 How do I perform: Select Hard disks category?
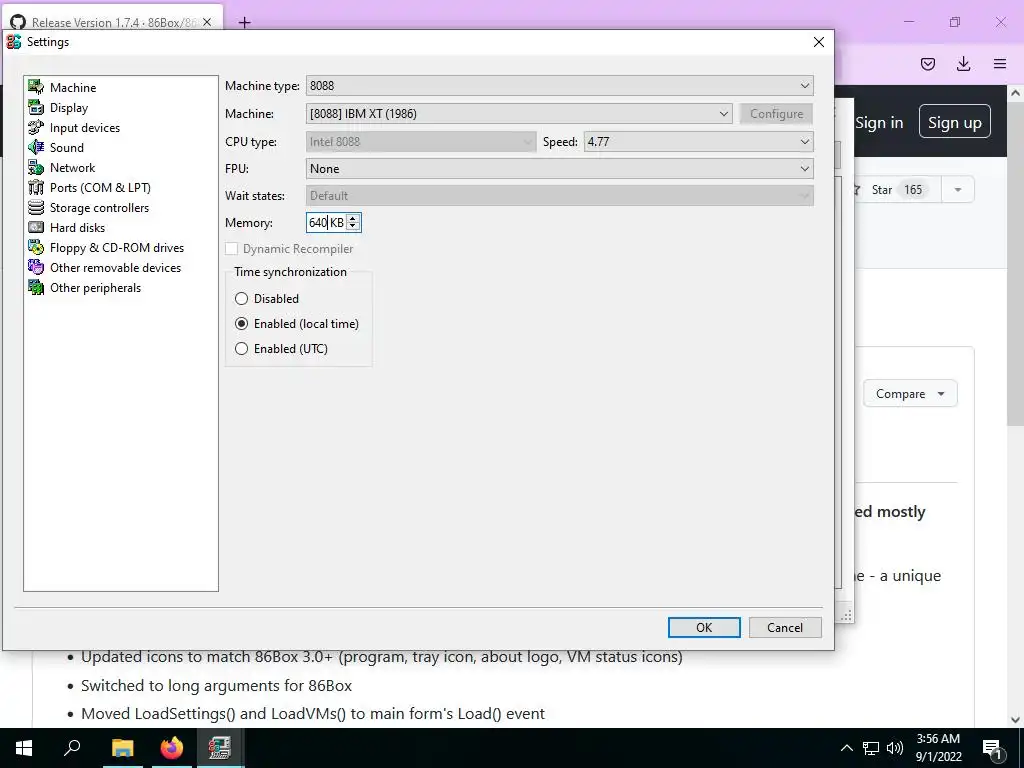point(77,228)
